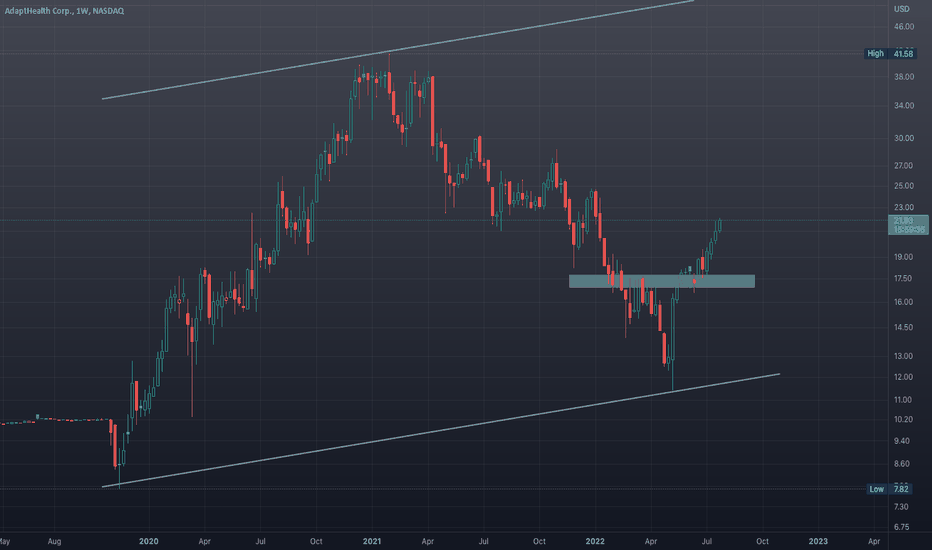Click the 10.20 price axis label
The height and width of the screenshot is (550, 932).
click(x=903, y=419)
